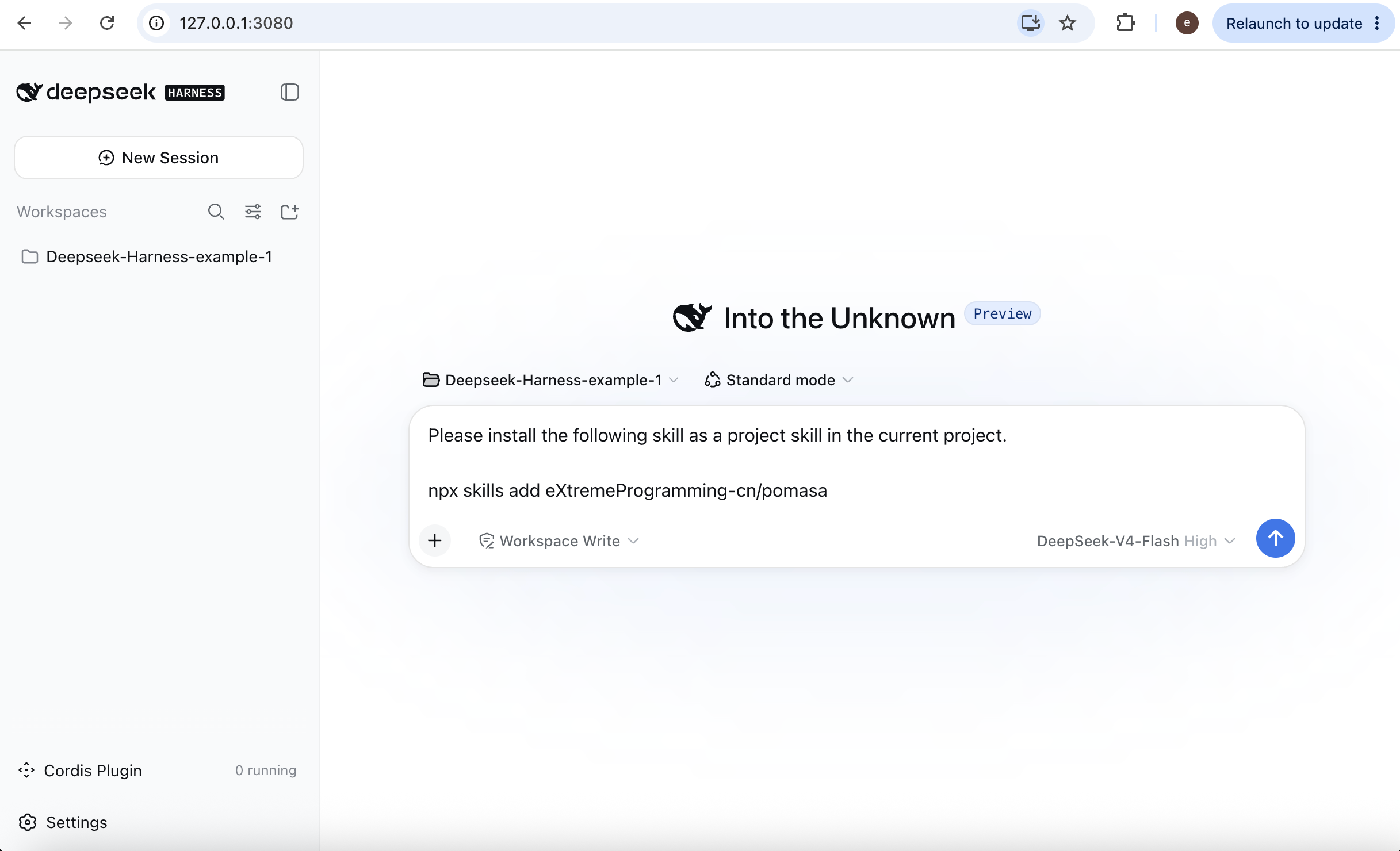The width and height of the screenshot is (1400, 851).
Task: Open workspace filter settings icon
Action: tap(253, 212)
